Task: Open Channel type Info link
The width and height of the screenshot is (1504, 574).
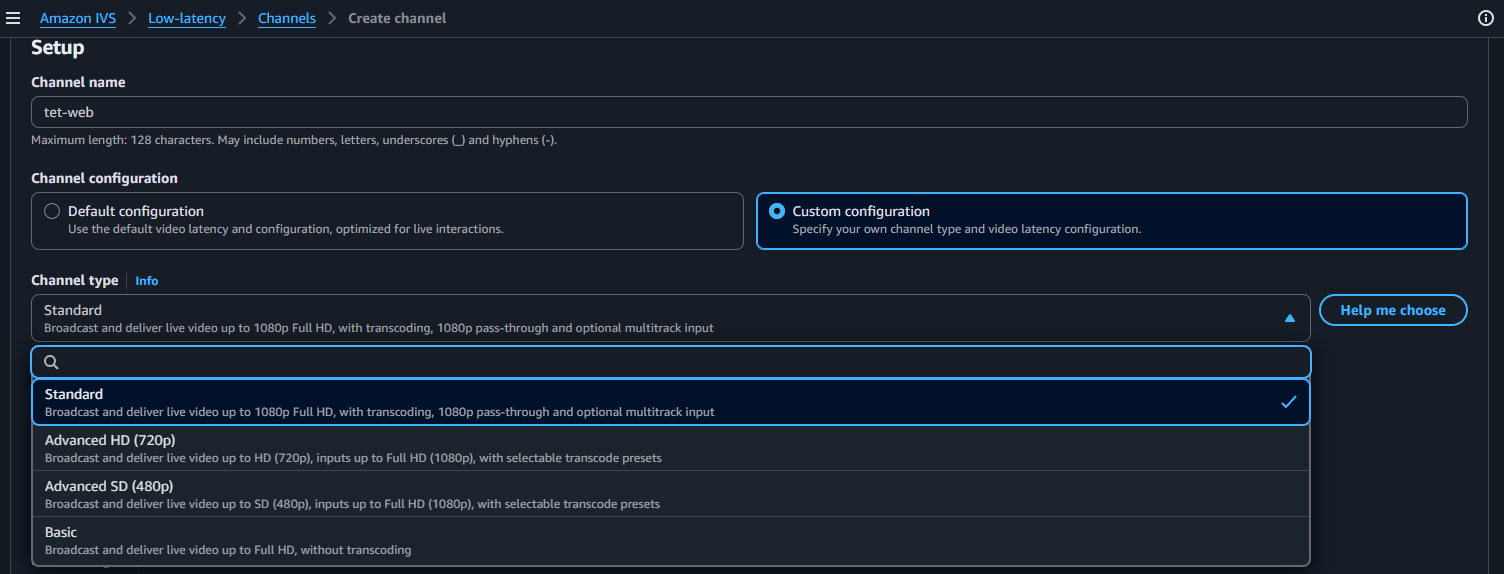Action: [x=147, y=281]
